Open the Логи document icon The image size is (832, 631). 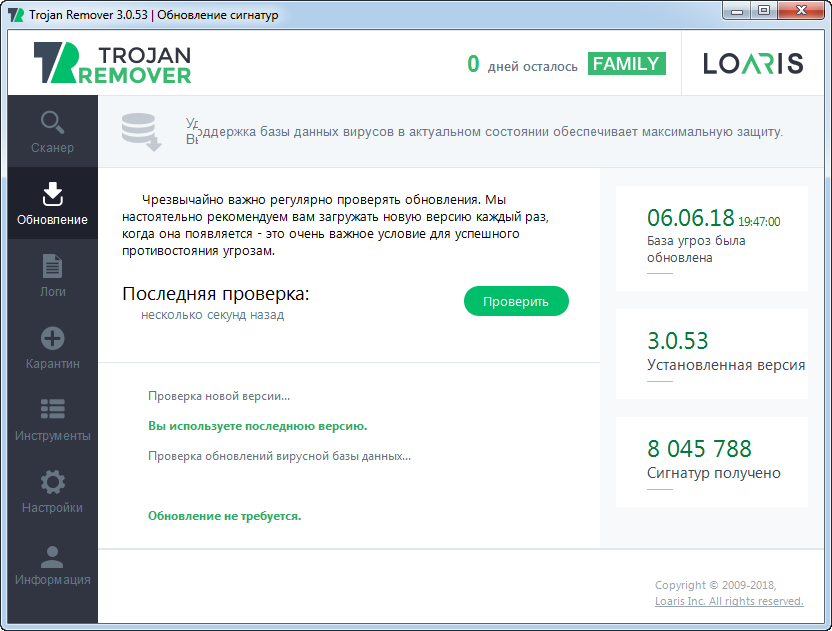tap(53, 266)
